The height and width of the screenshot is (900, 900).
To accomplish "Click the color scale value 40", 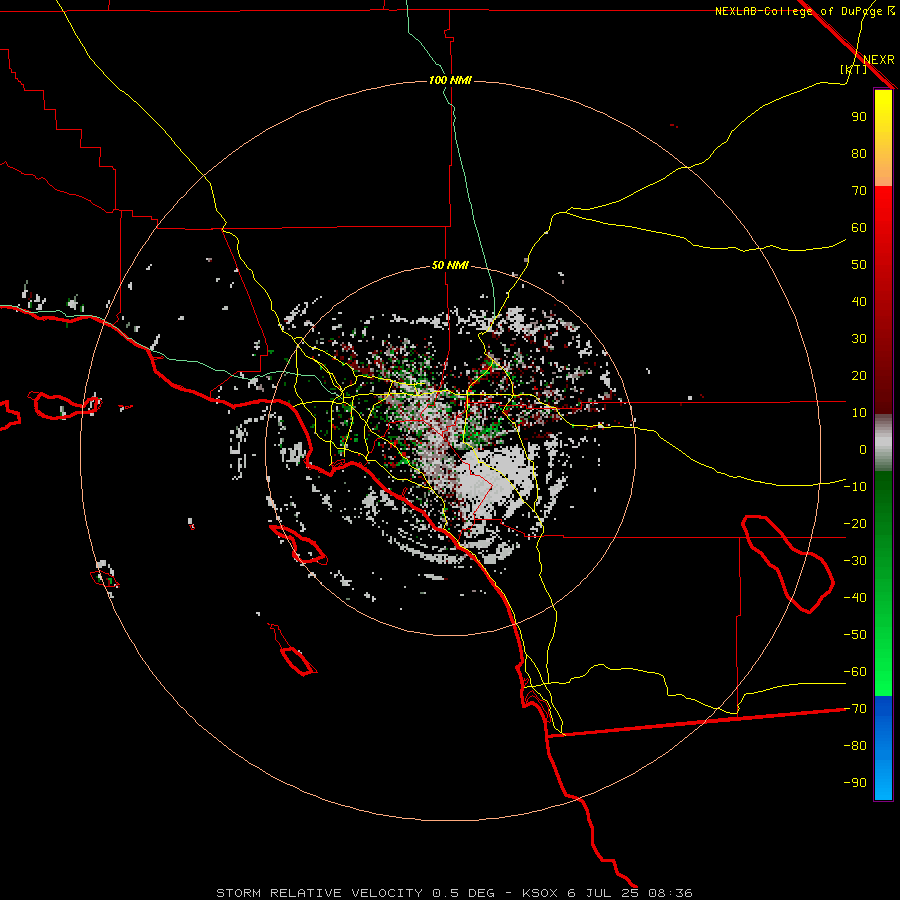I will click(x=859, y=301).
